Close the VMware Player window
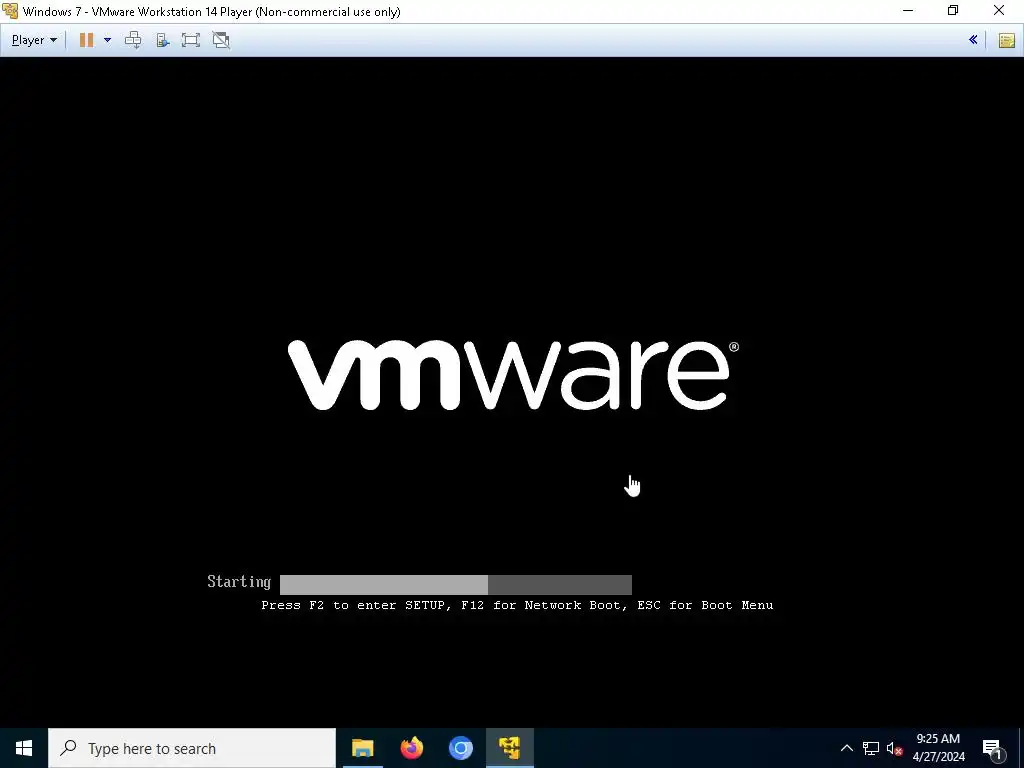 click(999, 11)
